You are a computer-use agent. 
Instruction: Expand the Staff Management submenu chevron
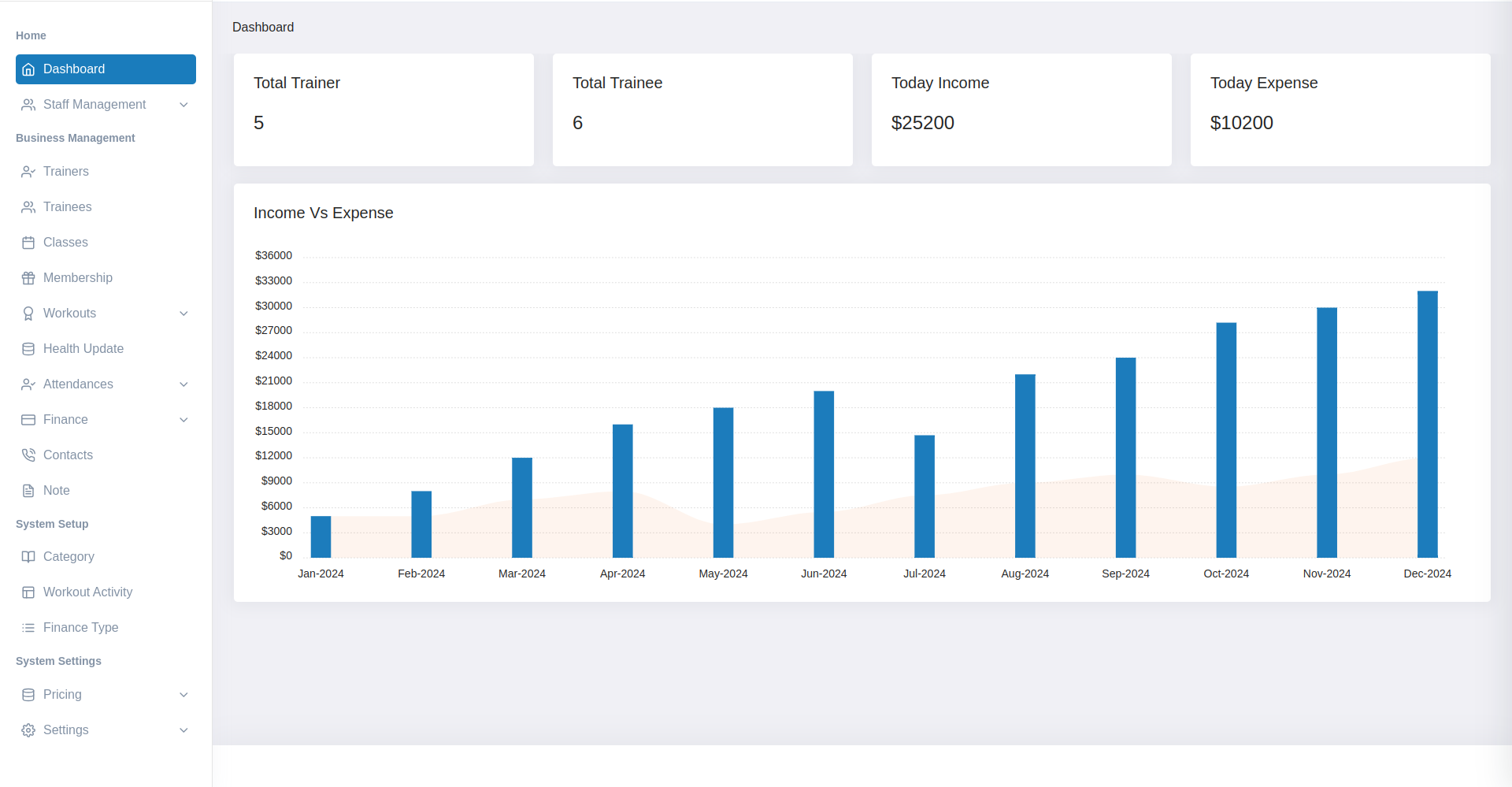(x=183, y=105)
